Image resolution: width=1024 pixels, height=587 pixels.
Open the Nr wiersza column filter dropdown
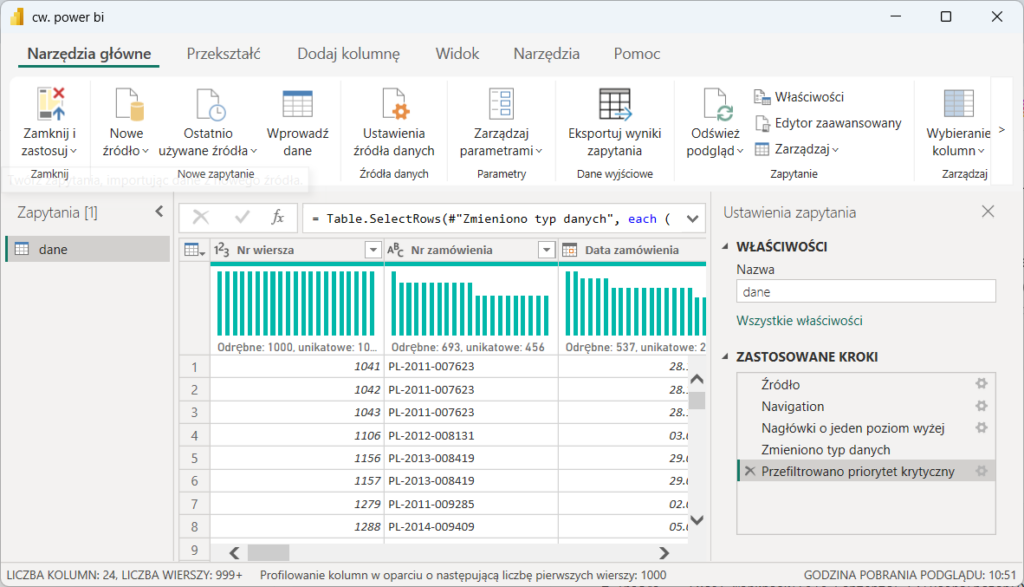click(x=373, y=250)
